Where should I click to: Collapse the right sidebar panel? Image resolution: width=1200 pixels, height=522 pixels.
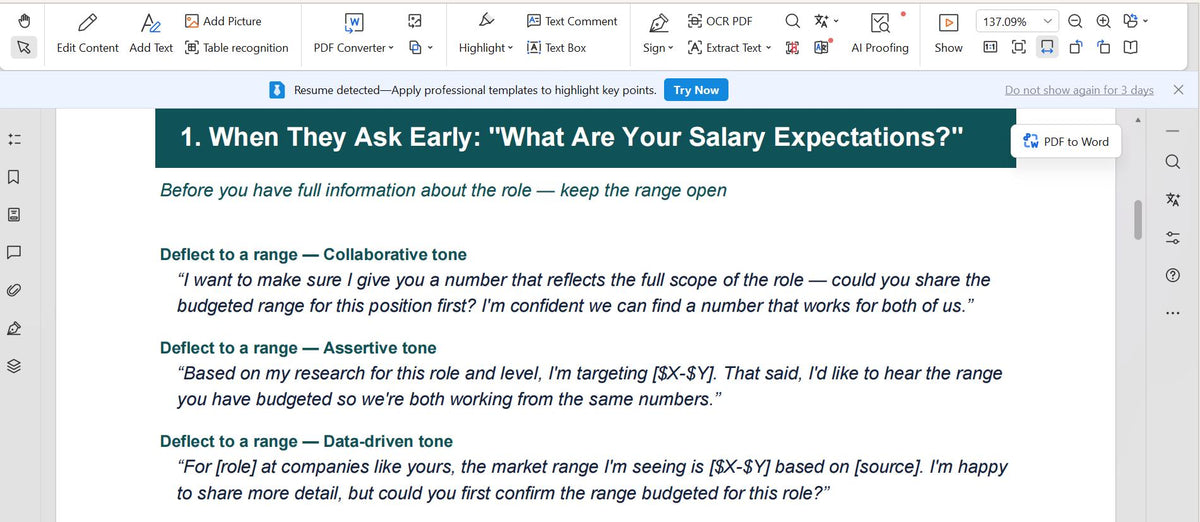1172,131
